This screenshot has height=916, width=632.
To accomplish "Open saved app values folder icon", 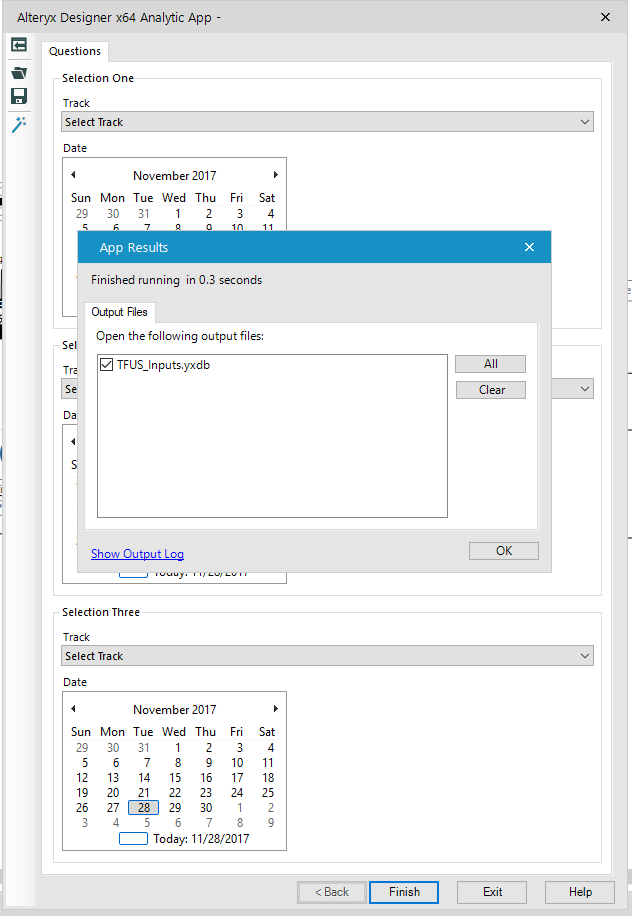I will coord(19,73).
